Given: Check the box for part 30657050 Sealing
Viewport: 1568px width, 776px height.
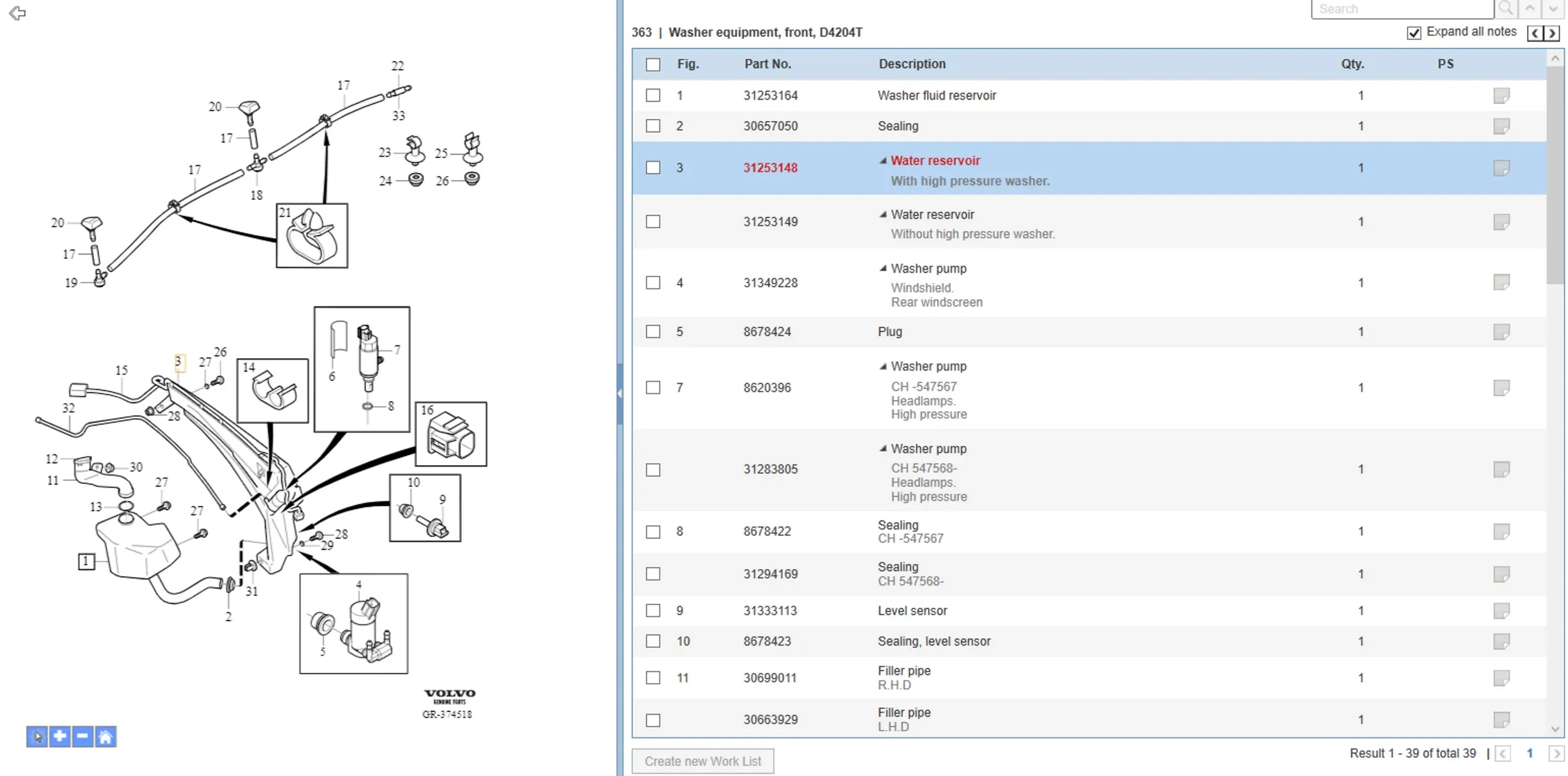Looking at the screenshot, I should (x=653, y=126).
